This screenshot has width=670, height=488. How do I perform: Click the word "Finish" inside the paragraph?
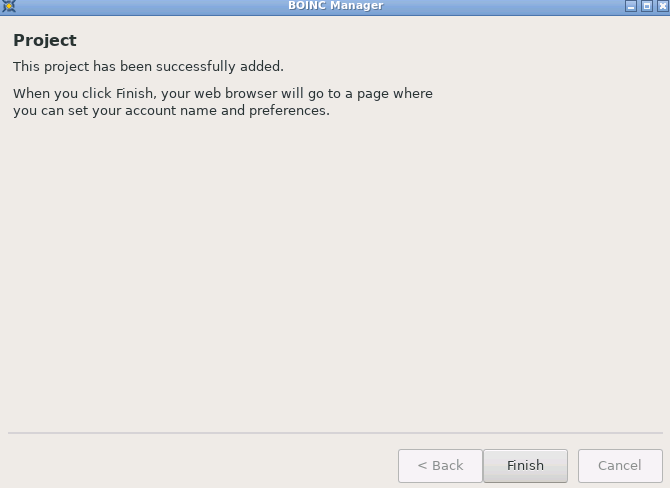135,93
